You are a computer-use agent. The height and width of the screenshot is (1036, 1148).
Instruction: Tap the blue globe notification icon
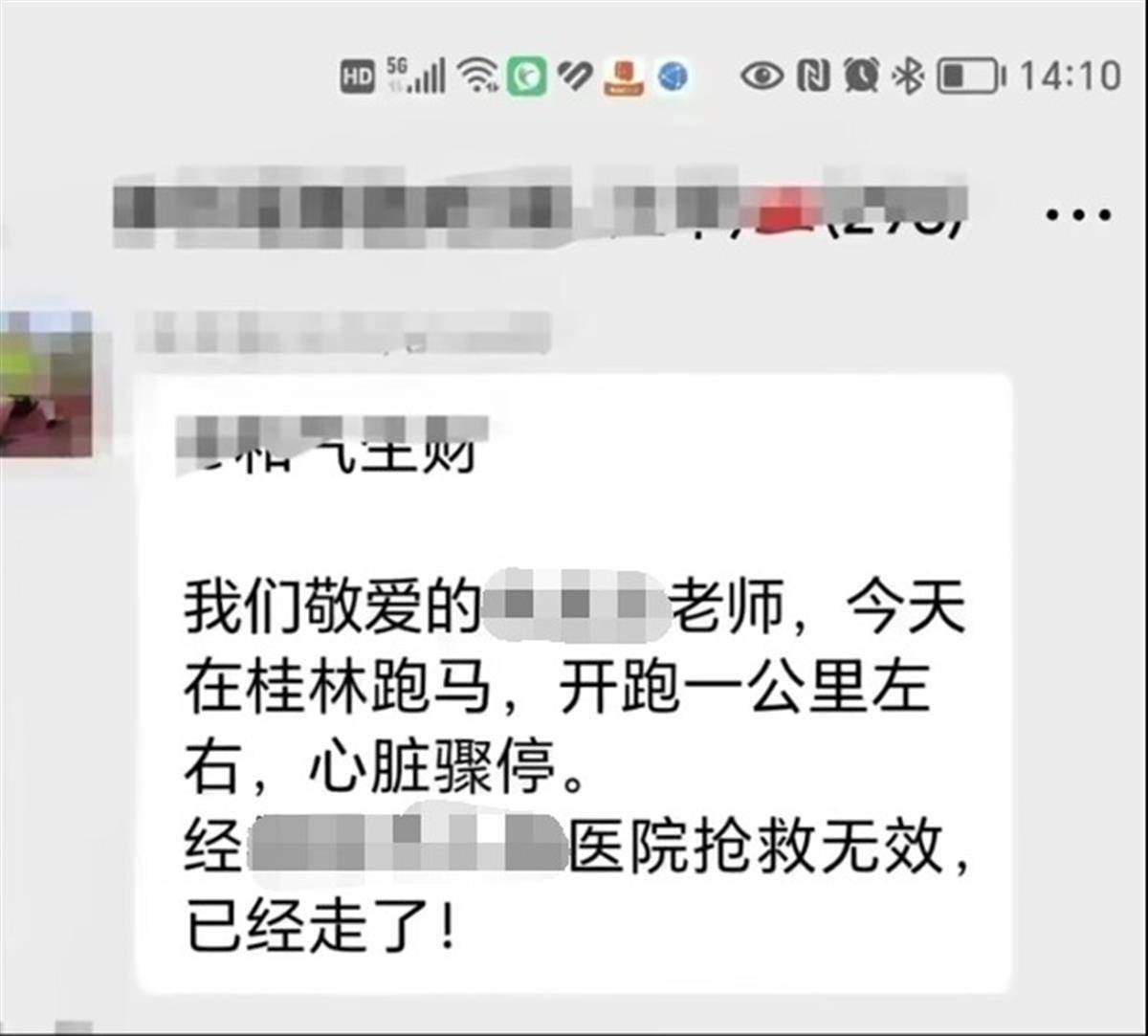(674, 77)
